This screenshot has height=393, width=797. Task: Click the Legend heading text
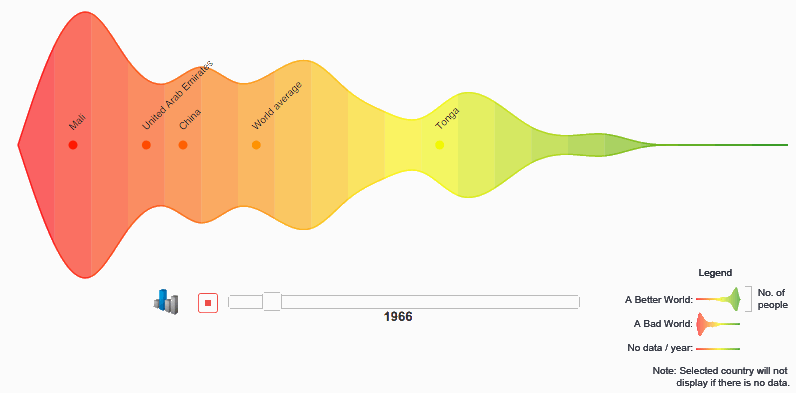(715, 273)
